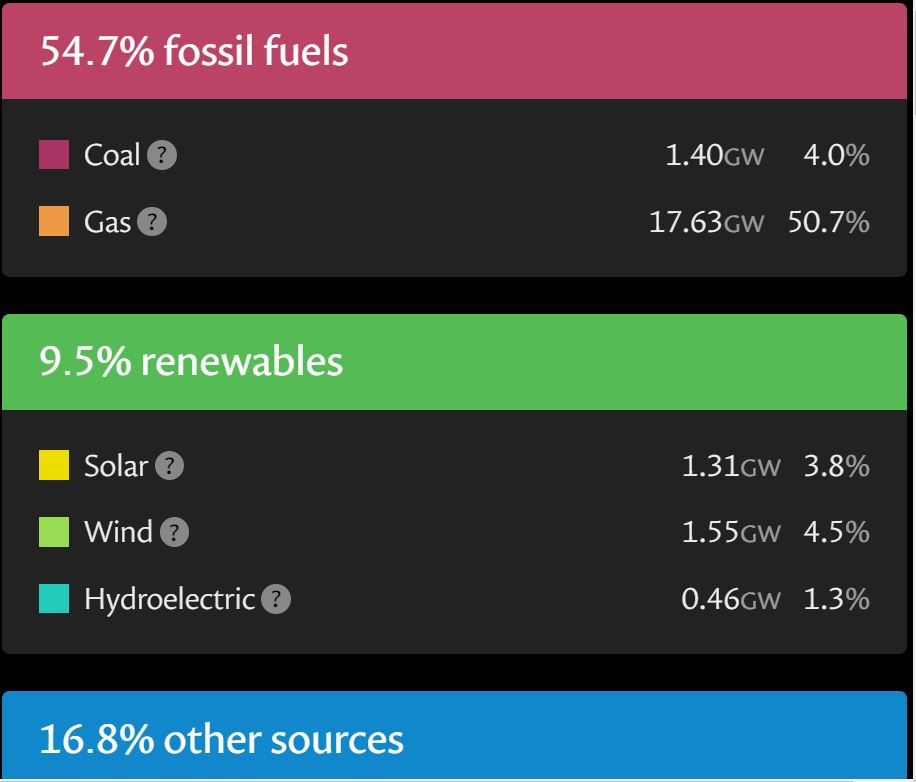Open the "16.8% other sources" header
Image resolution: width=916 pixels, height=782 pixels.
point(221,740)
